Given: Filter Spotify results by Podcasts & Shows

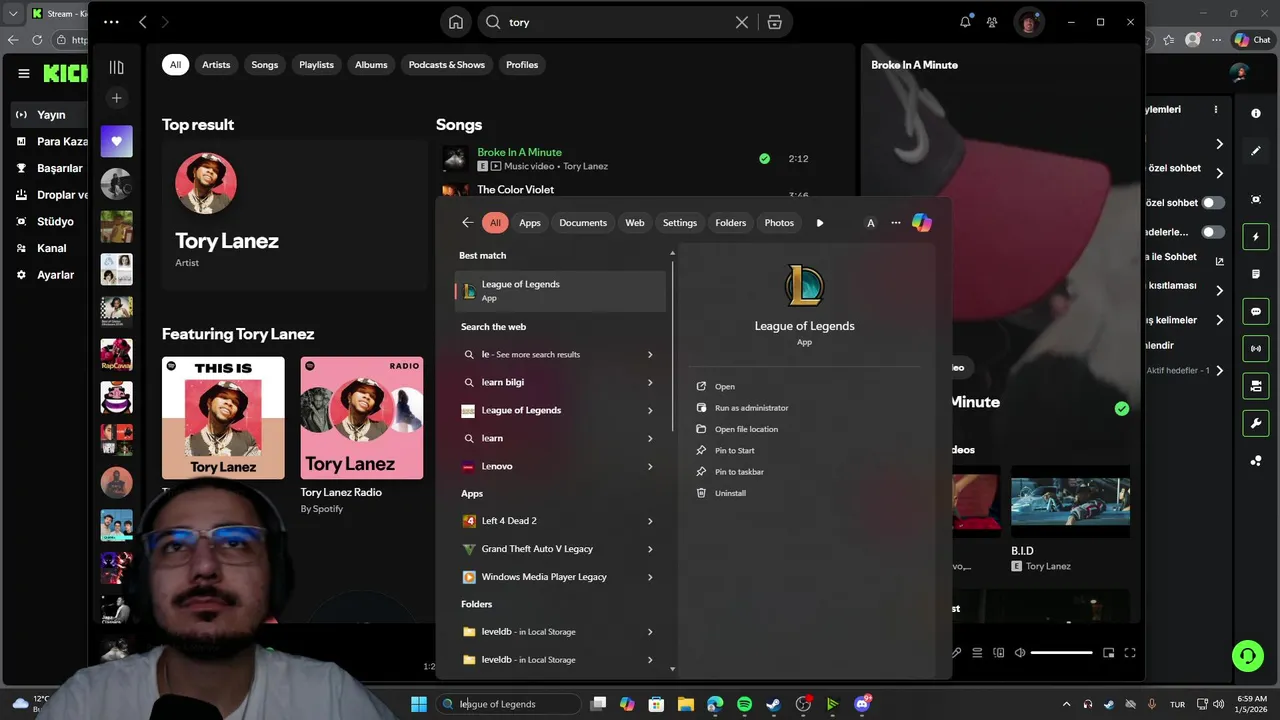Looking at the screenshot, I should coord(447,65).
